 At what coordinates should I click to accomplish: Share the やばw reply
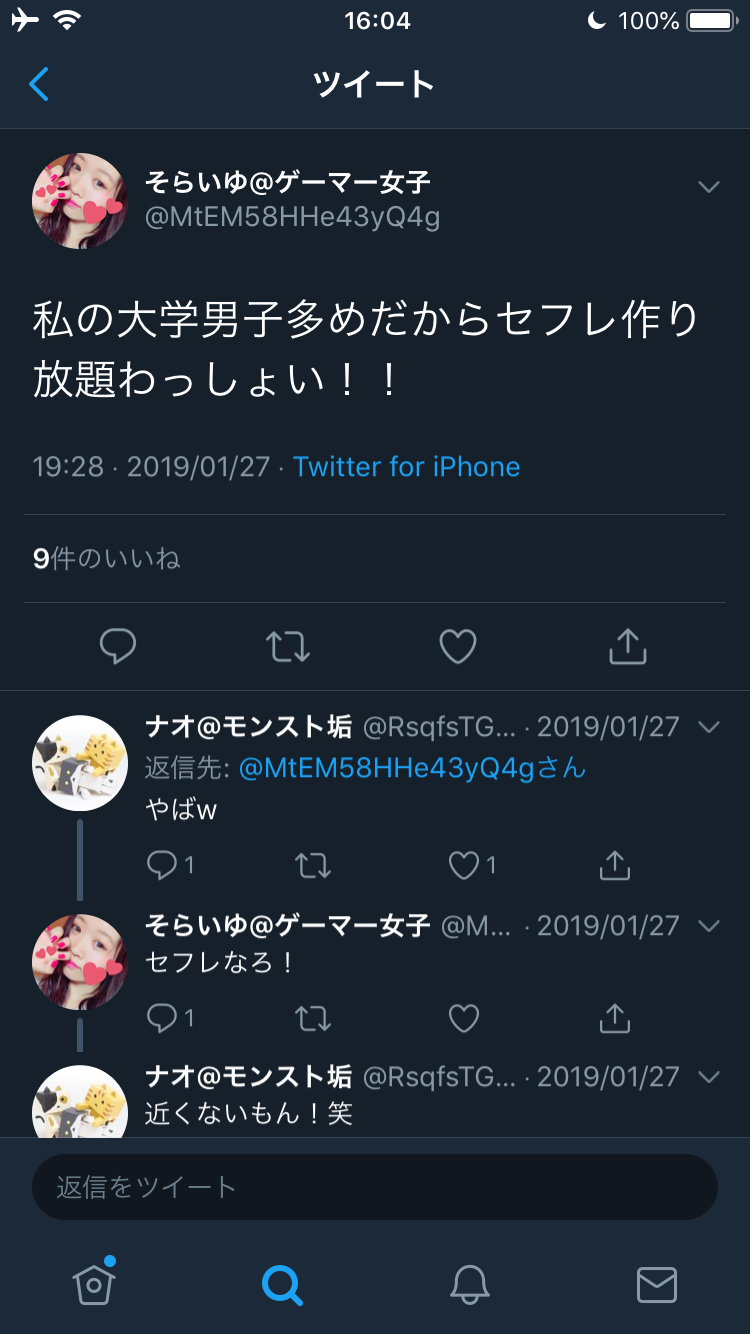pos(614,865)
